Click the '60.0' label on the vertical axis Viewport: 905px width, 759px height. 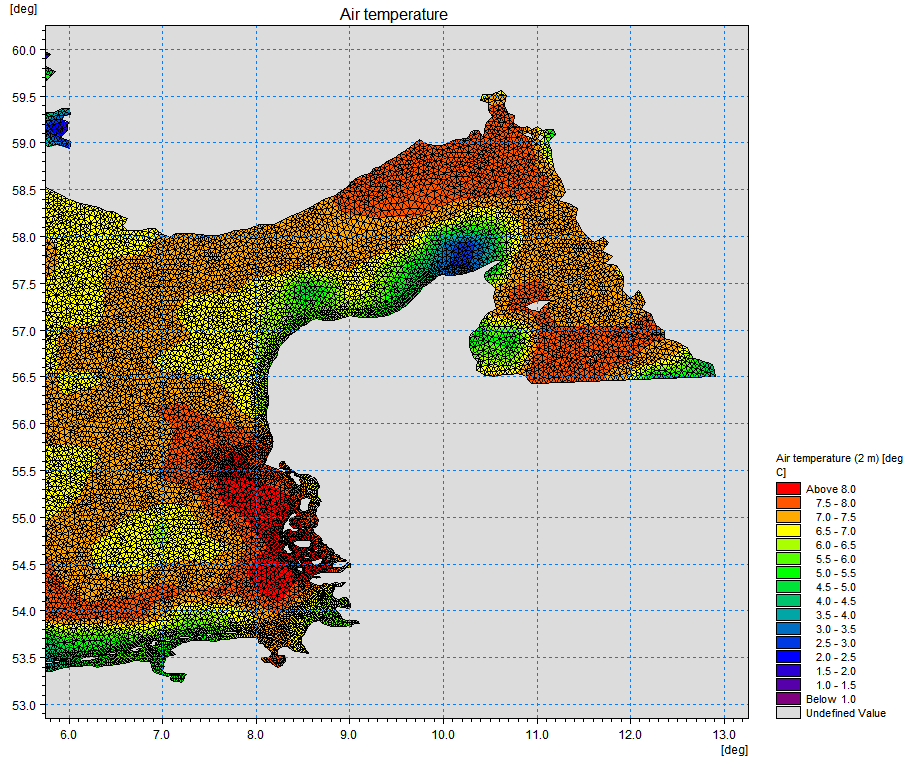pyautogui.click(x=22, y=51)
